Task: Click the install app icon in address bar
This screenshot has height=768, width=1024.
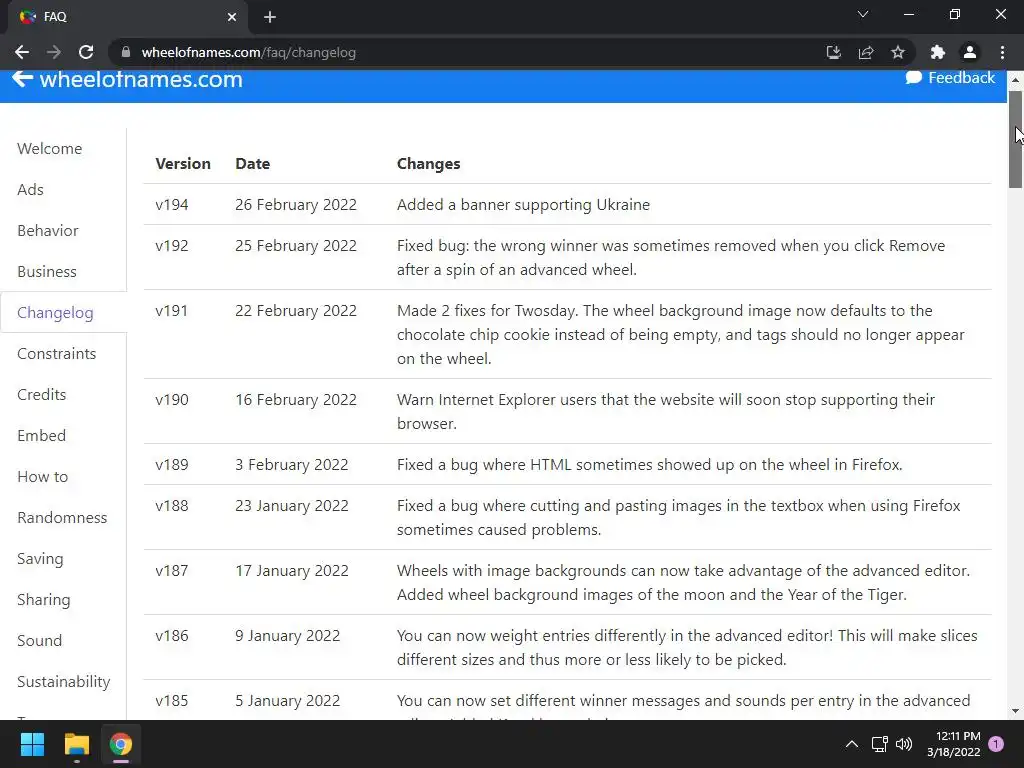Action: point(833,52)
